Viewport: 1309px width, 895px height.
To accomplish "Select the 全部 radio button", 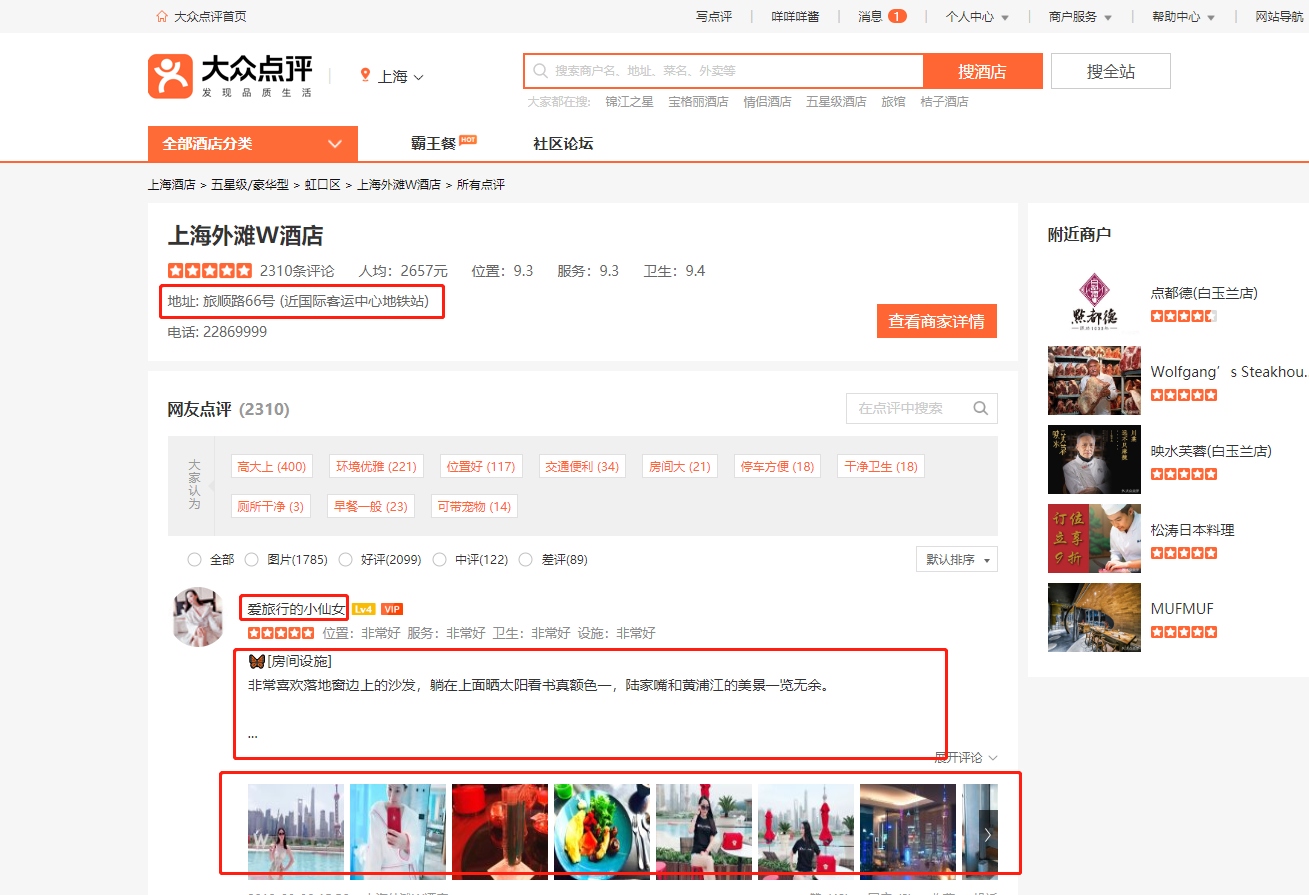I will tap(194, 559).
